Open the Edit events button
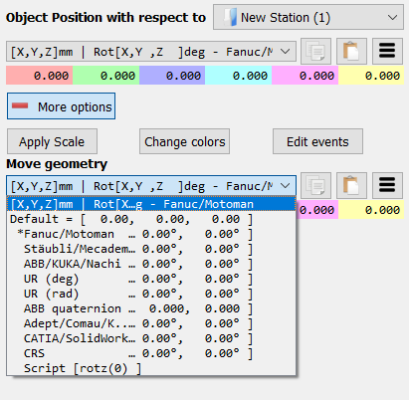The height and width of the screenshot is (400, 409). click(x=318, y=141)
